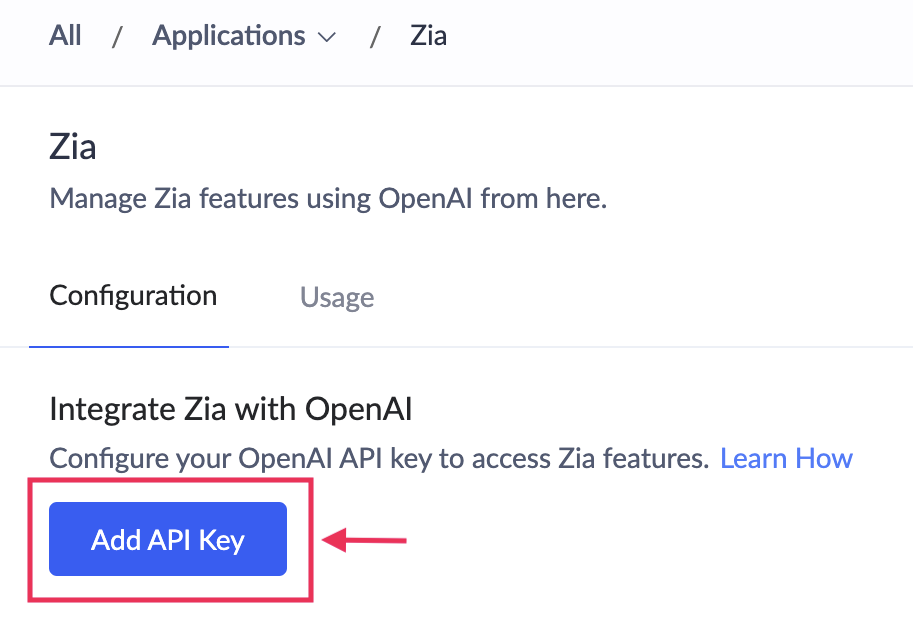Switch to the Configuration tab
Viewport: 913px width, 642px height.
[x=133, y=296]
